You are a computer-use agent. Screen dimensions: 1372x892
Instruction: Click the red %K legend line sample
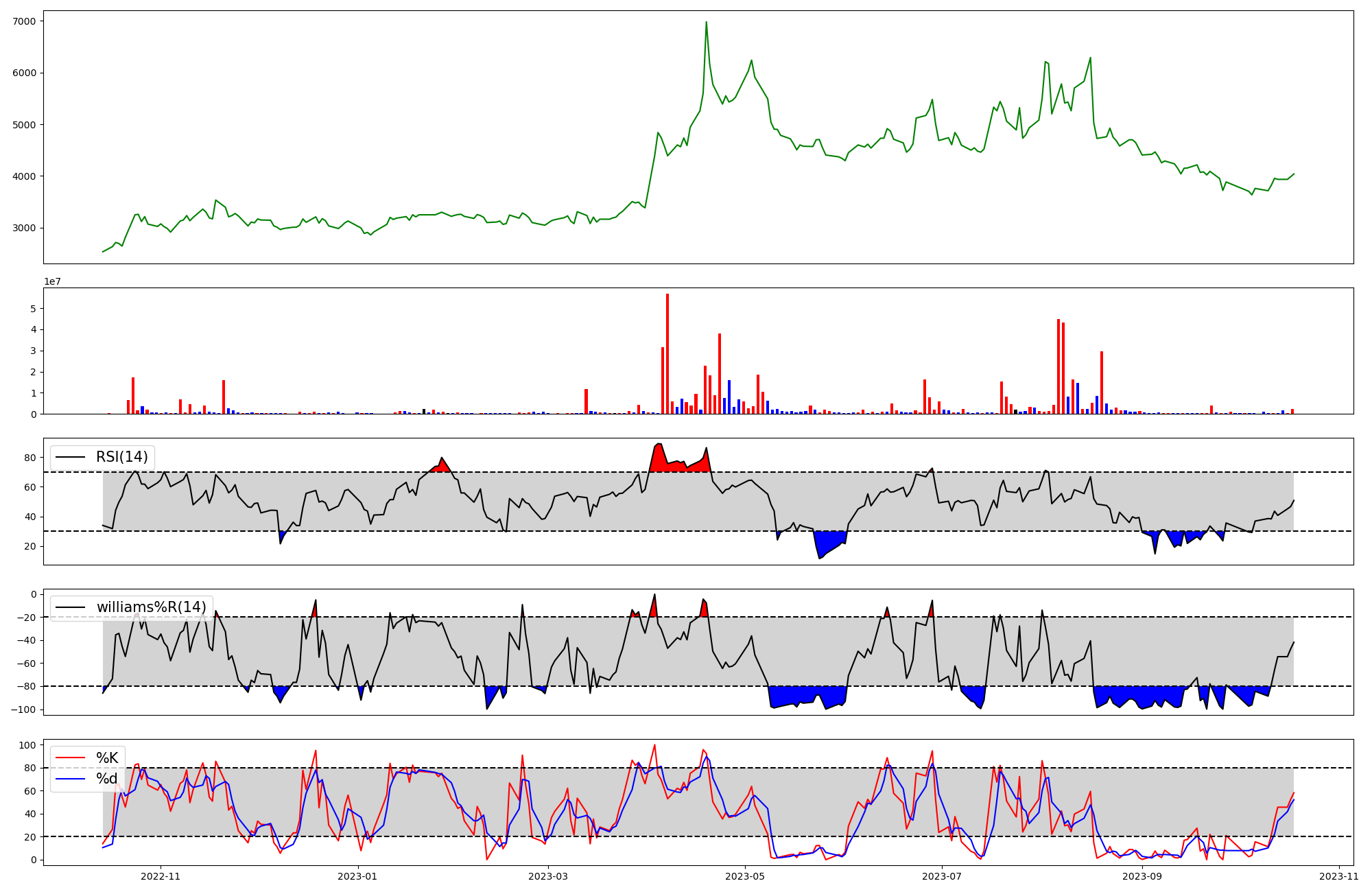(70, 758)
